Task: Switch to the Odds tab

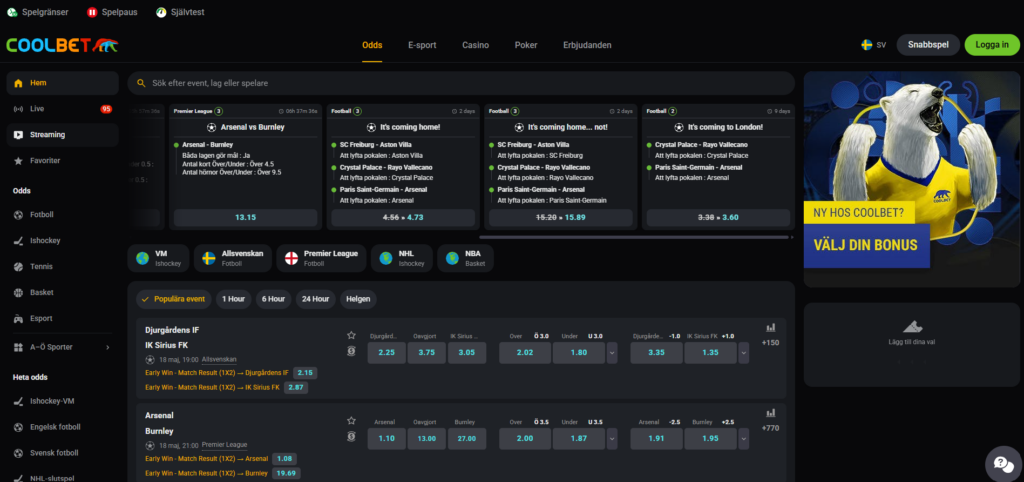Action: click(x=372, y=45)
